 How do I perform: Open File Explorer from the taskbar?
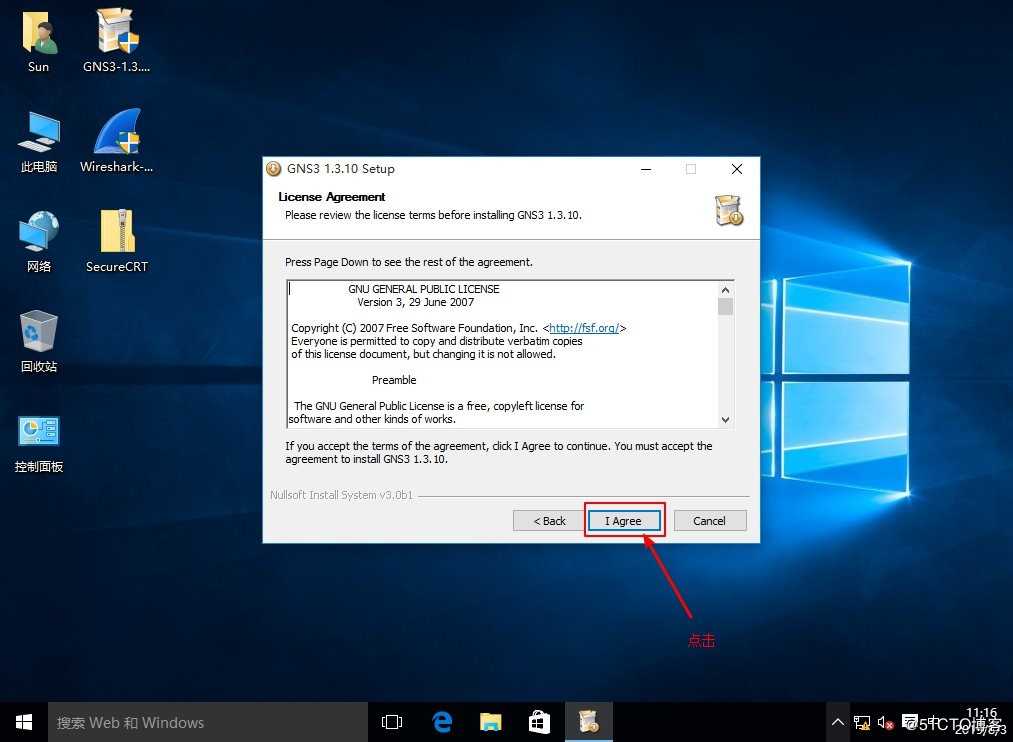(490, 722)
